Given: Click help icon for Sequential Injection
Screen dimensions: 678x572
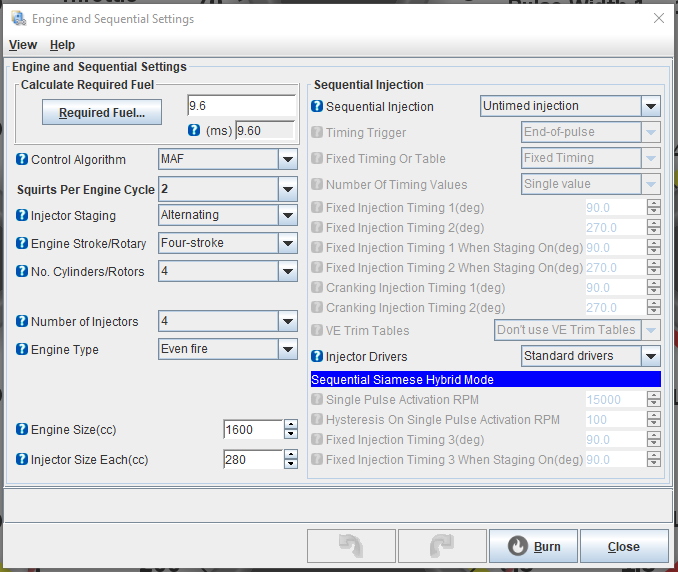Looking at the screenshot, I should (317, 106).
